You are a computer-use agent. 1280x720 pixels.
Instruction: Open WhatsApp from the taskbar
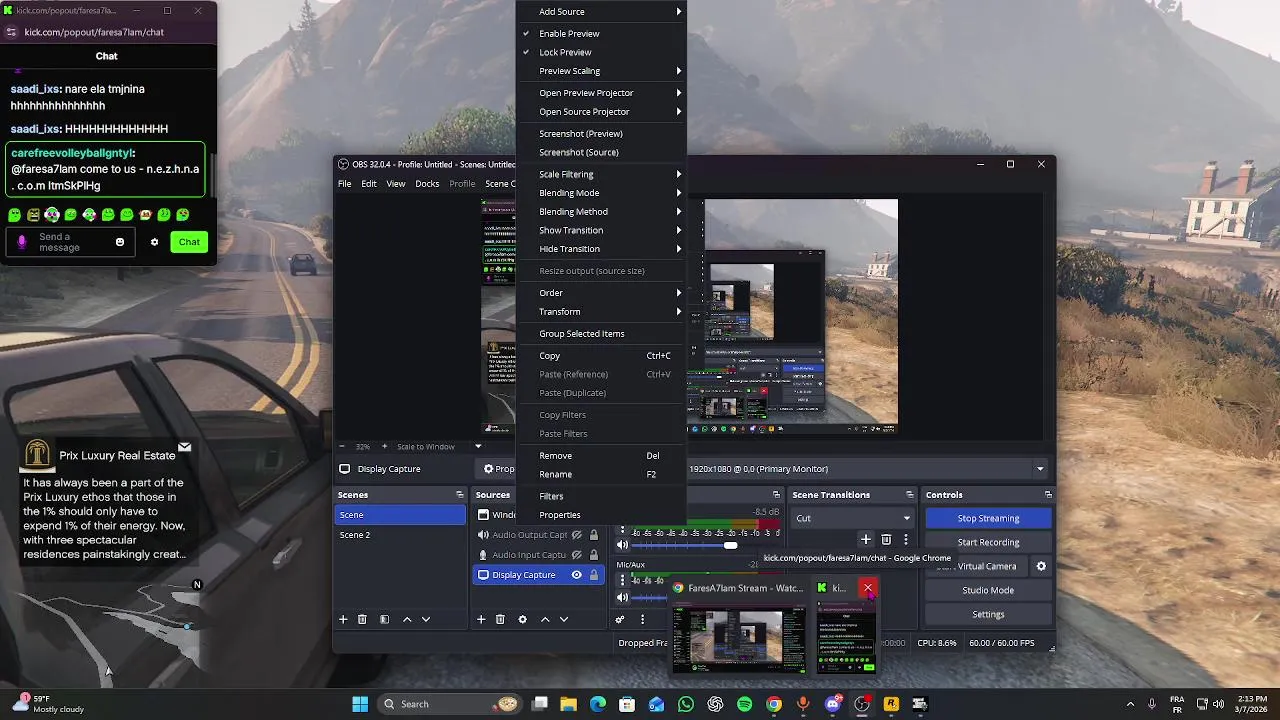point(686,704)
